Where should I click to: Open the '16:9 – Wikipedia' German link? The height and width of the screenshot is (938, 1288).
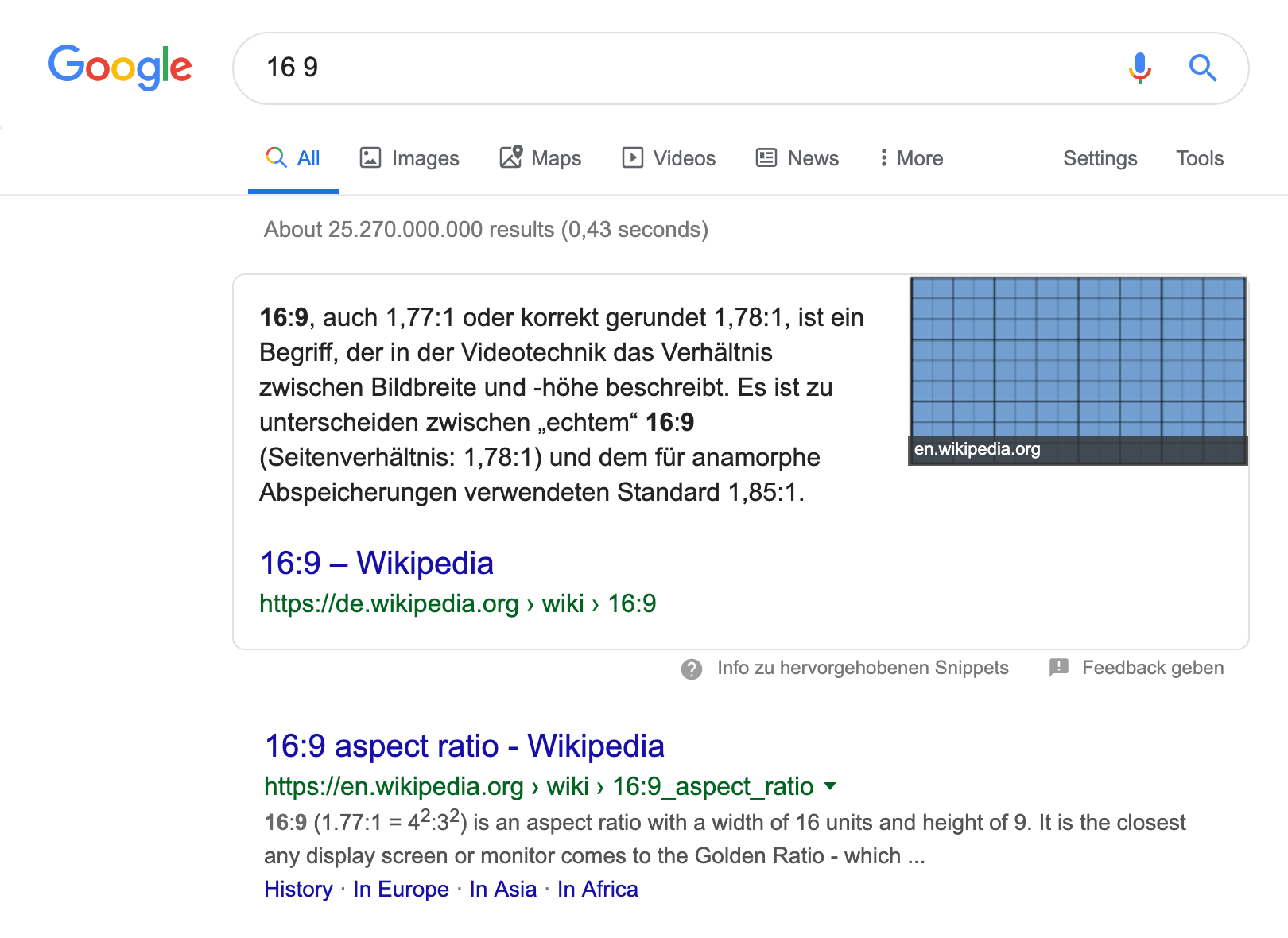(x=376, y=563)
